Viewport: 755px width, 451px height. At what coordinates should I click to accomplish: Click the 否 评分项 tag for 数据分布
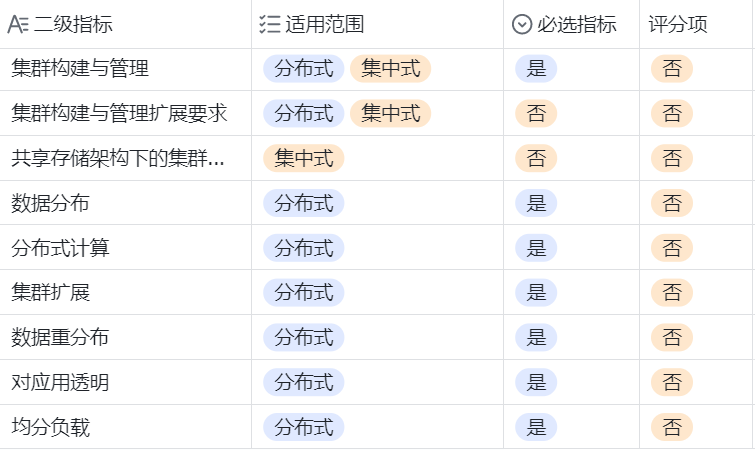pyautogui.click(x=672, y=204)
